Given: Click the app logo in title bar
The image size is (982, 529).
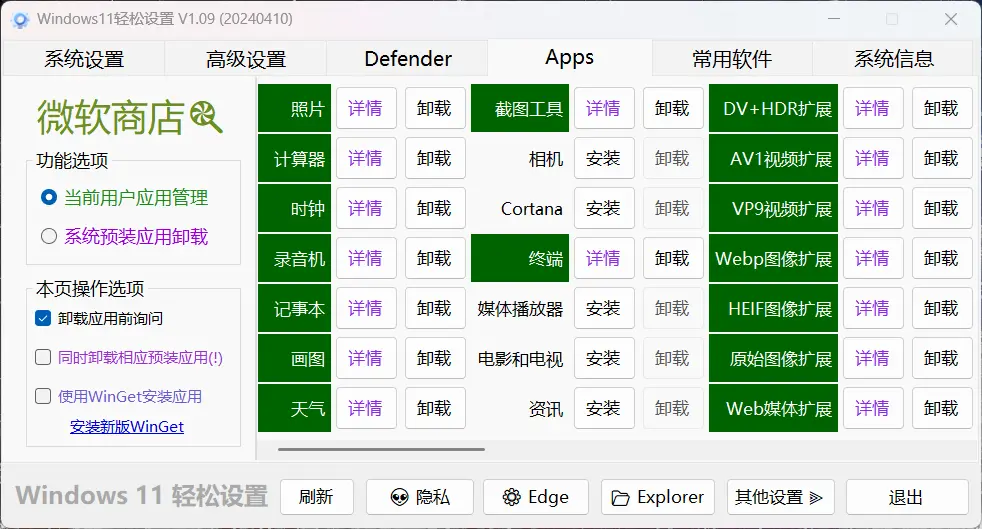Looking at the screenshot, I should coord(20,19).
